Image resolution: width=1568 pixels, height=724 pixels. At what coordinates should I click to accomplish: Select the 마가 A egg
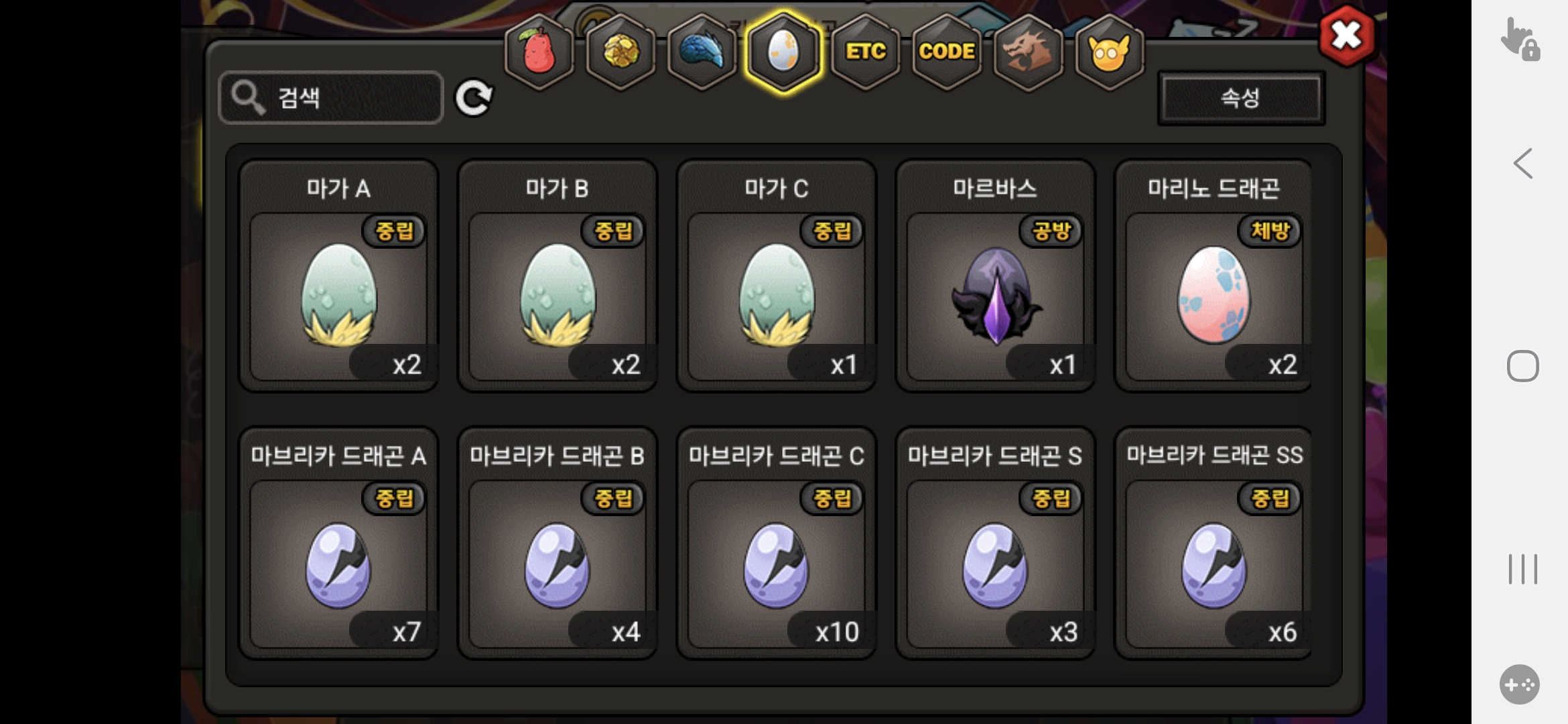338,276
